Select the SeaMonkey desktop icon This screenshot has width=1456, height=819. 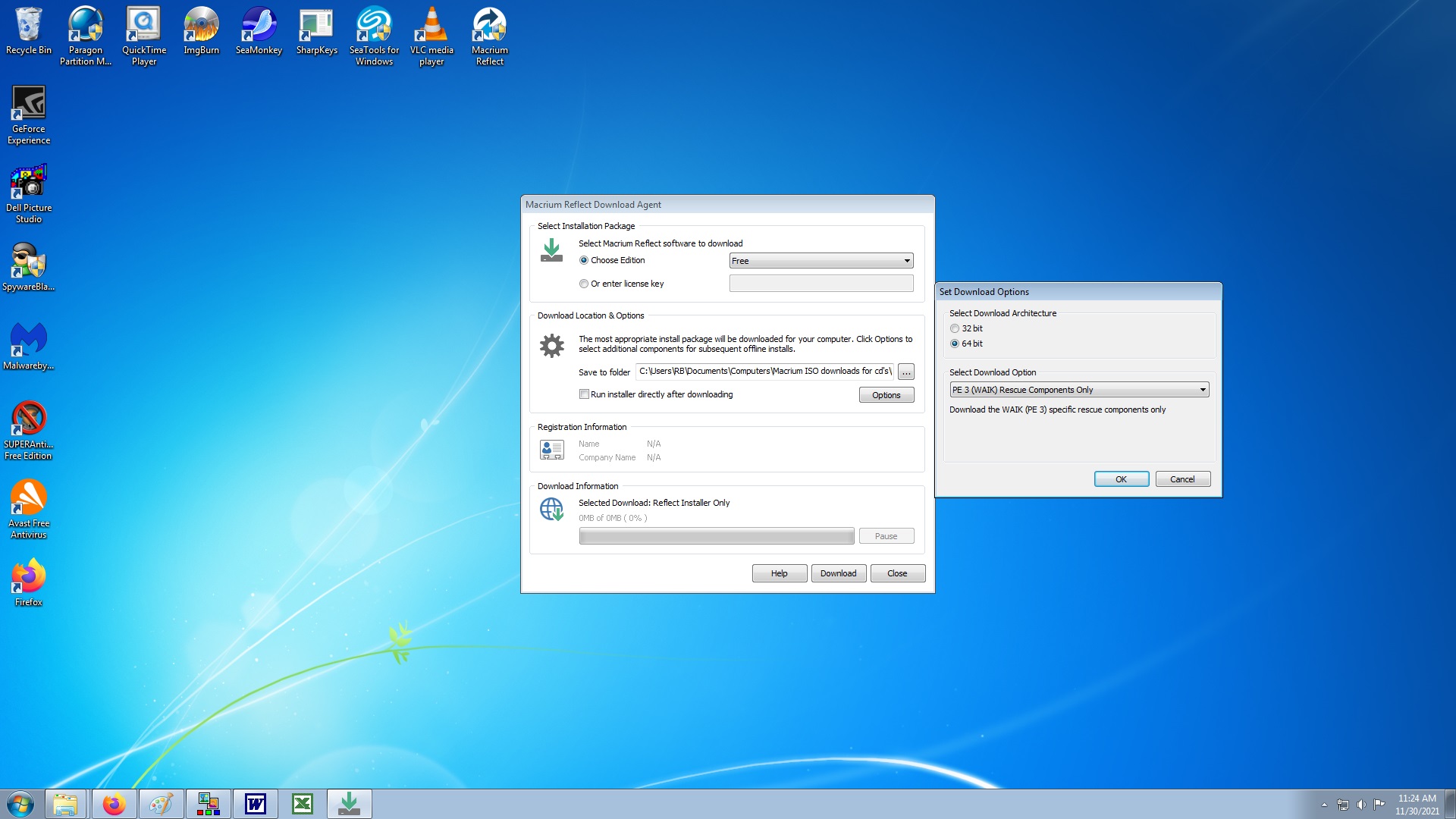[x=259, y=31]
